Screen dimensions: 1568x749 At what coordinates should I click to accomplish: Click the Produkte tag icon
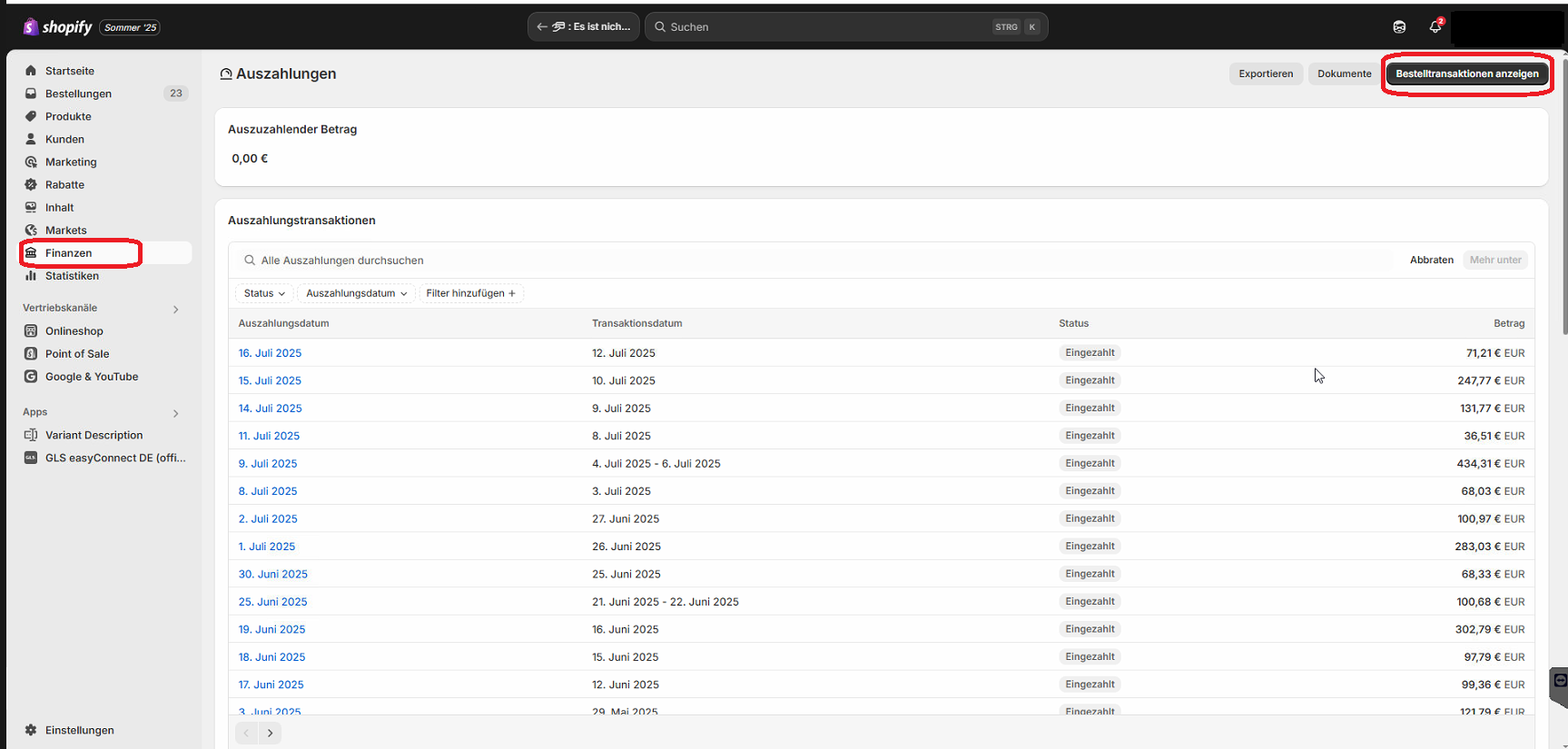coord(31,116)
